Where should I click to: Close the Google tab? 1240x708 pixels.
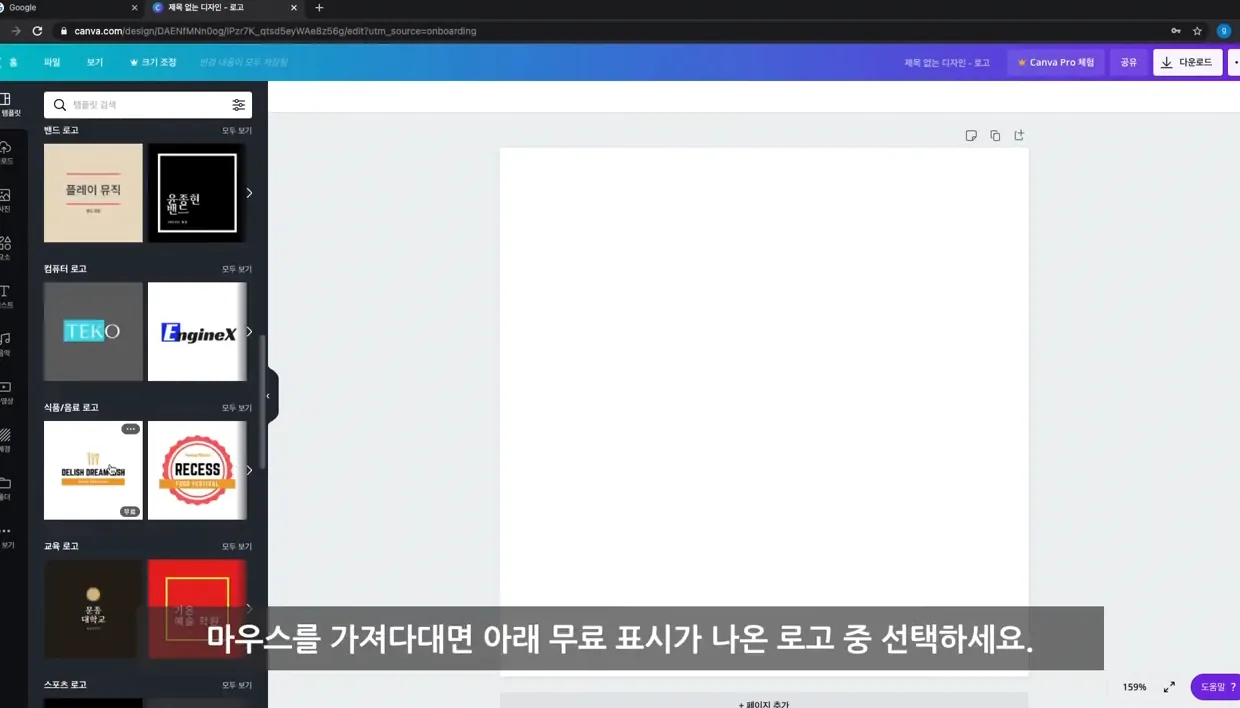[x=135, y=8]
